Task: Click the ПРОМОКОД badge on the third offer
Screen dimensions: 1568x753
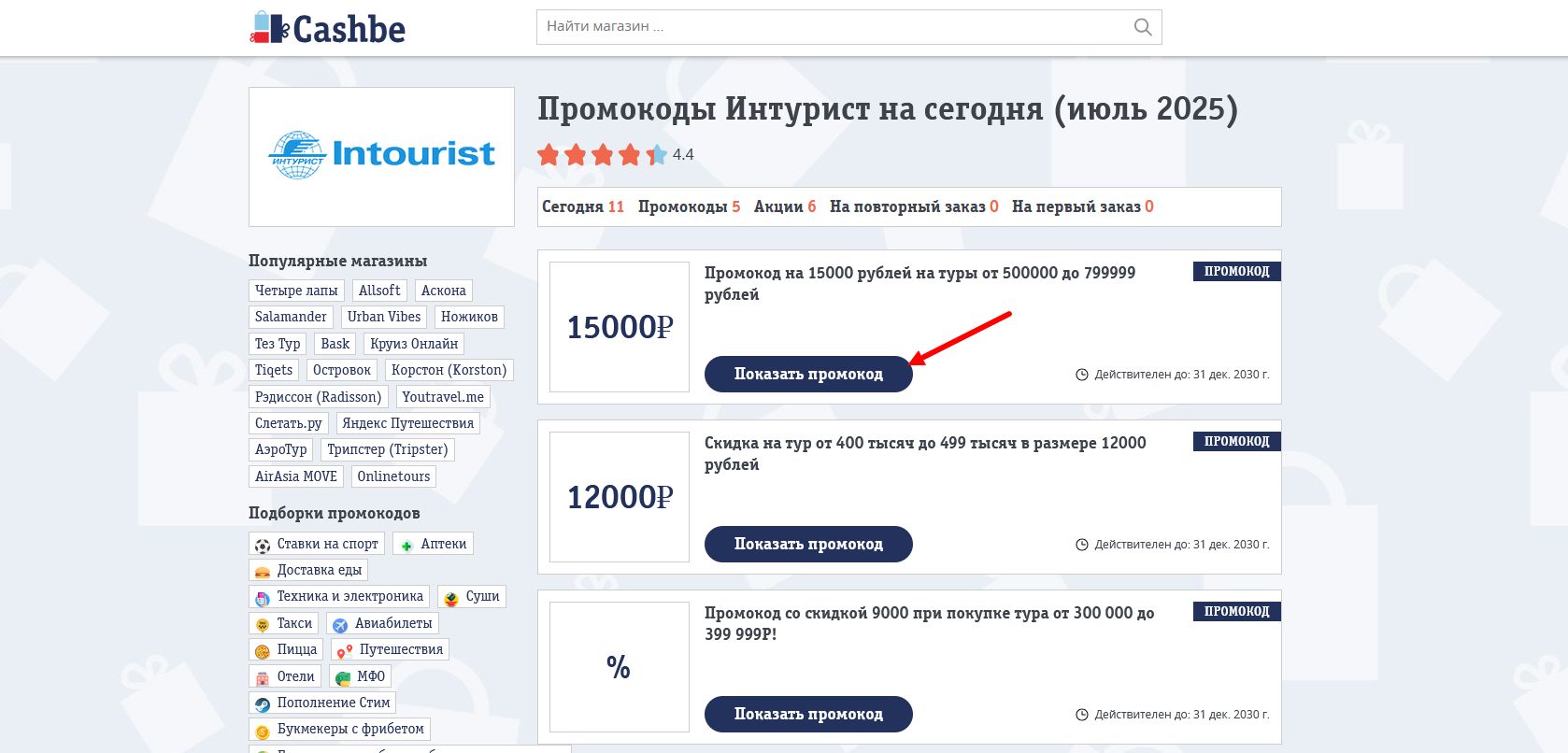Action: click(x=1237, y=611)
